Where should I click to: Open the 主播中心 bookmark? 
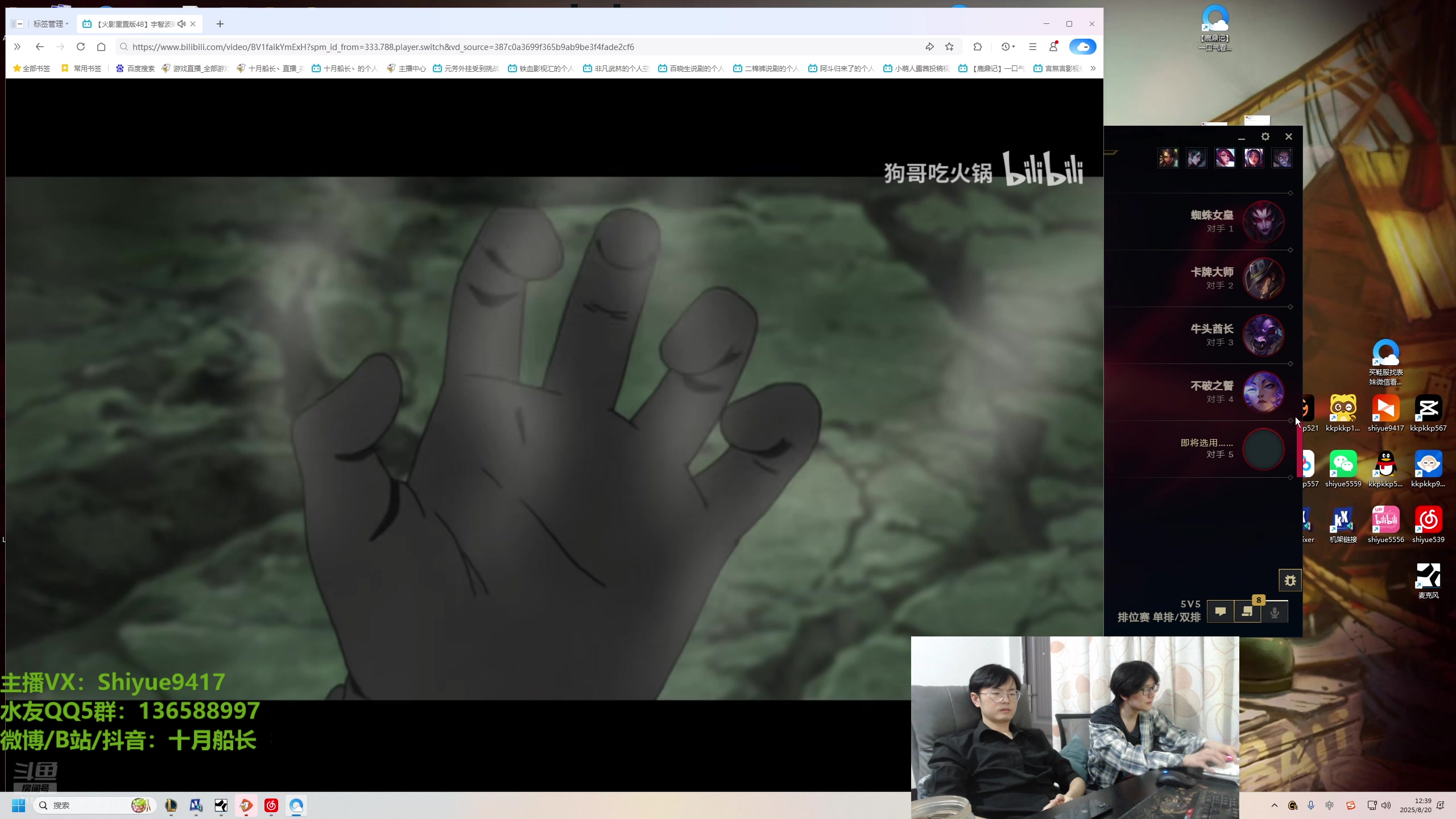[x=406, y=68]
